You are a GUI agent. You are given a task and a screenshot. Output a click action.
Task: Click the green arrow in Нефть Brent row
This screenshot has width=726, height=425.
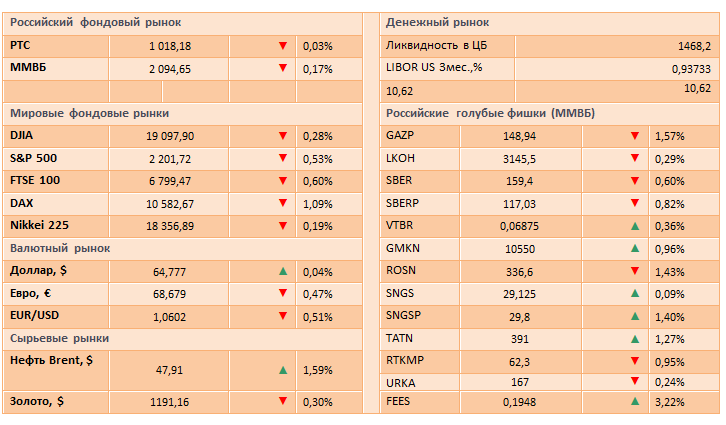pos(283,370)
